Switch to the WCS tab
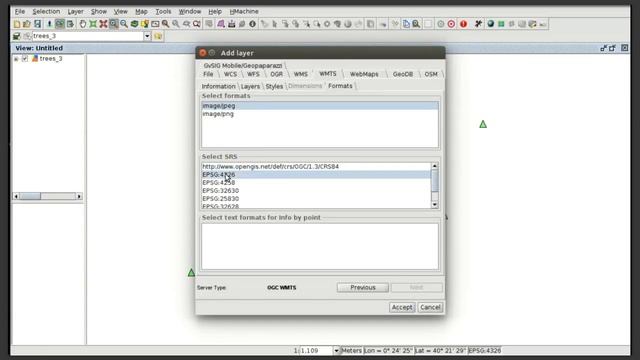 point(230,74)
